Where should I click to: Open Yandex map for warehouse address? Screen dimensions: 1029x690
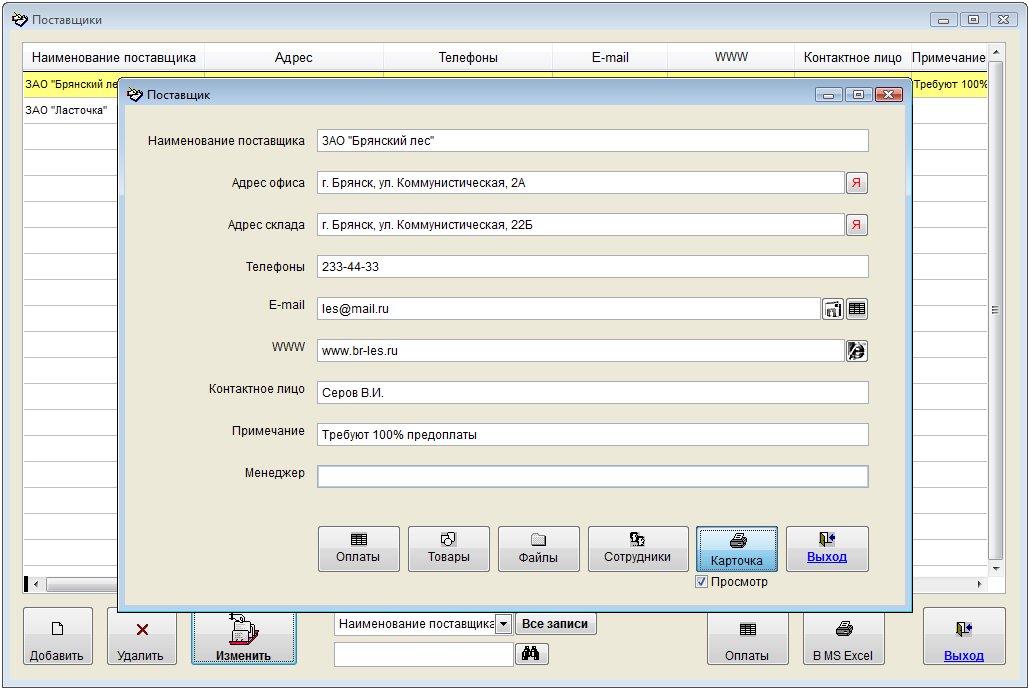click(856, 225)
